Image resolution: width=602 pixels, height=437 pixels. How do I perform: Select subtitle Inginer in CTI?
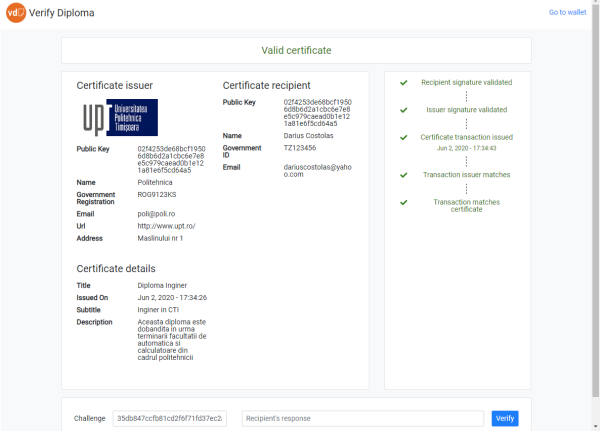point(158,310)
